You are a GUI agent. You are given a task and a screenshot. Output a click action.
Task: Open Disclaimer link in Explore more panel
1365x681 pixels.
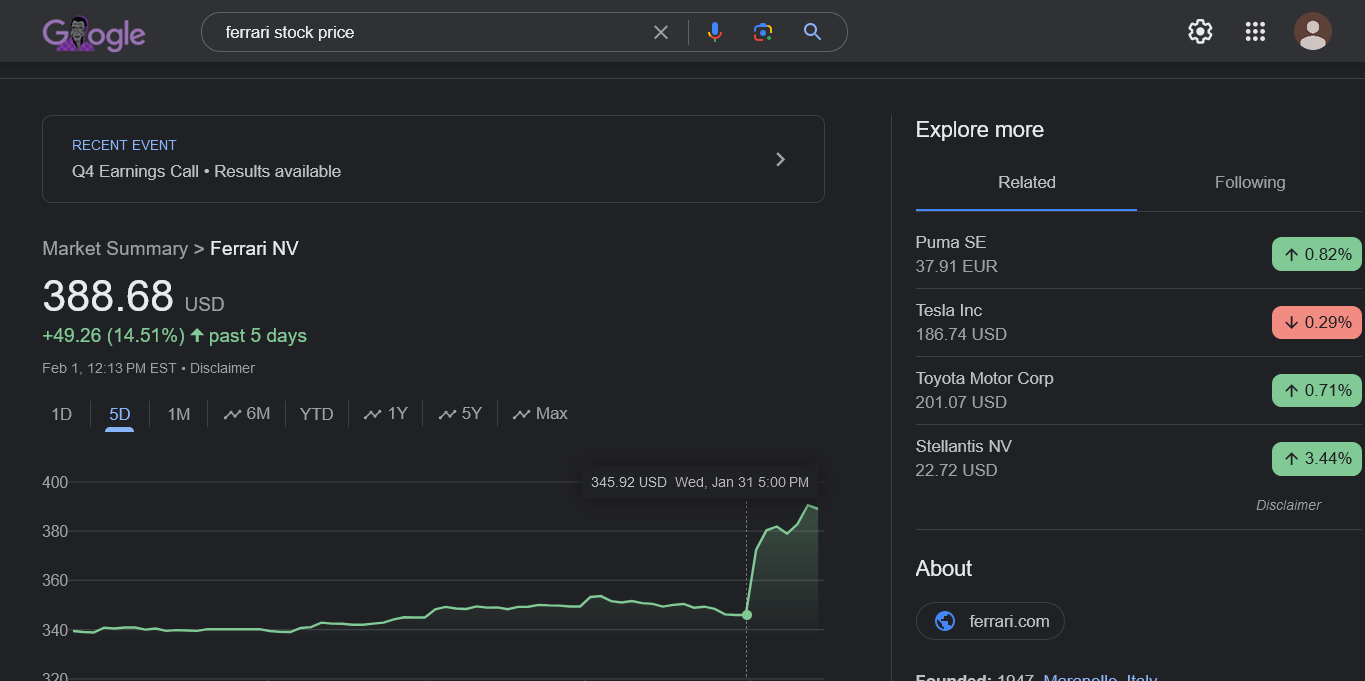tap(1288, 505)
